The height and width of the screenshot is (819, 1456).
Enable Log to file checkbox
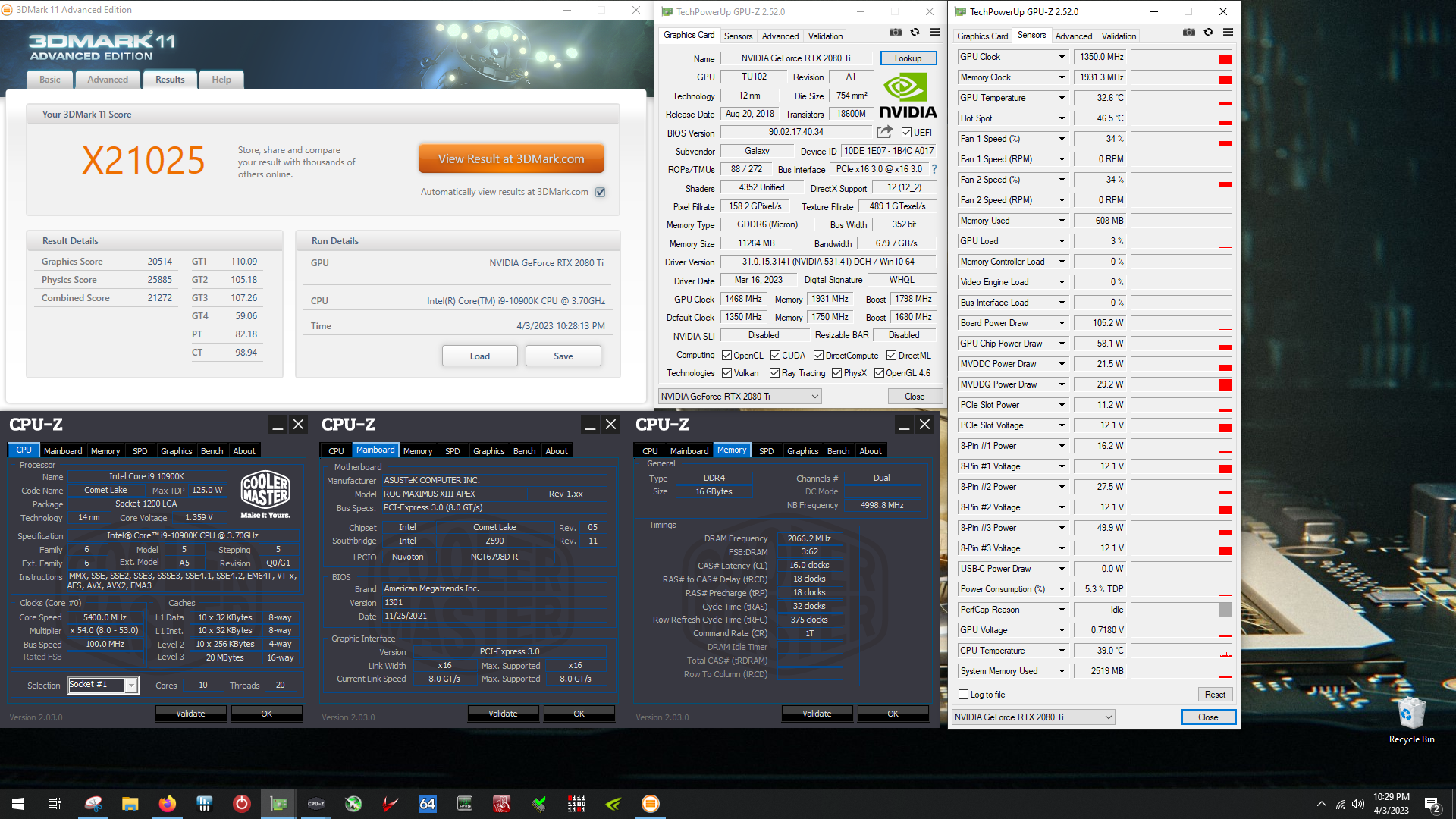click(964, 694)
